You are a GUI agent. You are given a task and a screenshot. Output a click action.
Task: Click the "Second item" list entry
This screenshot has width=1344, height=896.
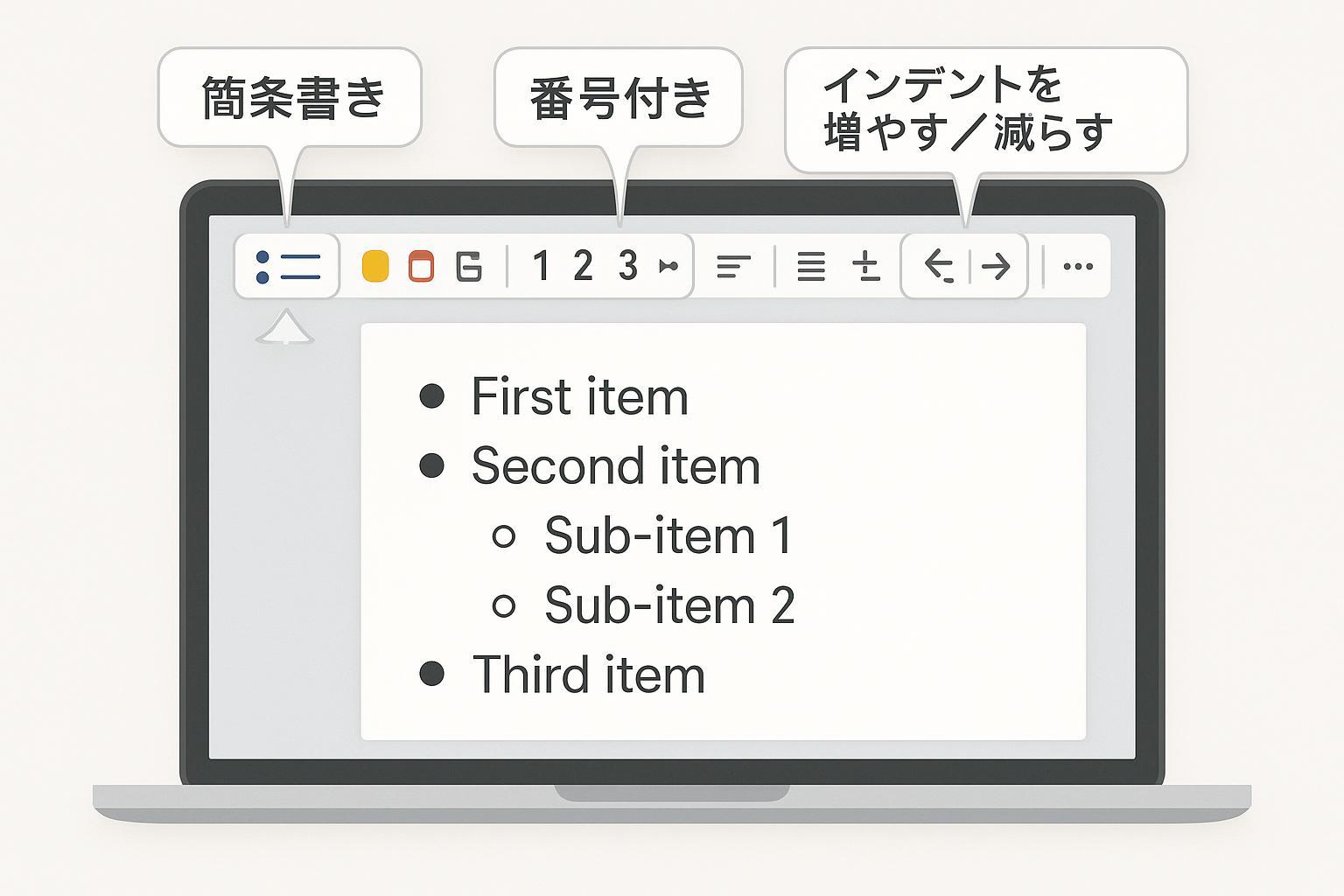tap(615, 465)
